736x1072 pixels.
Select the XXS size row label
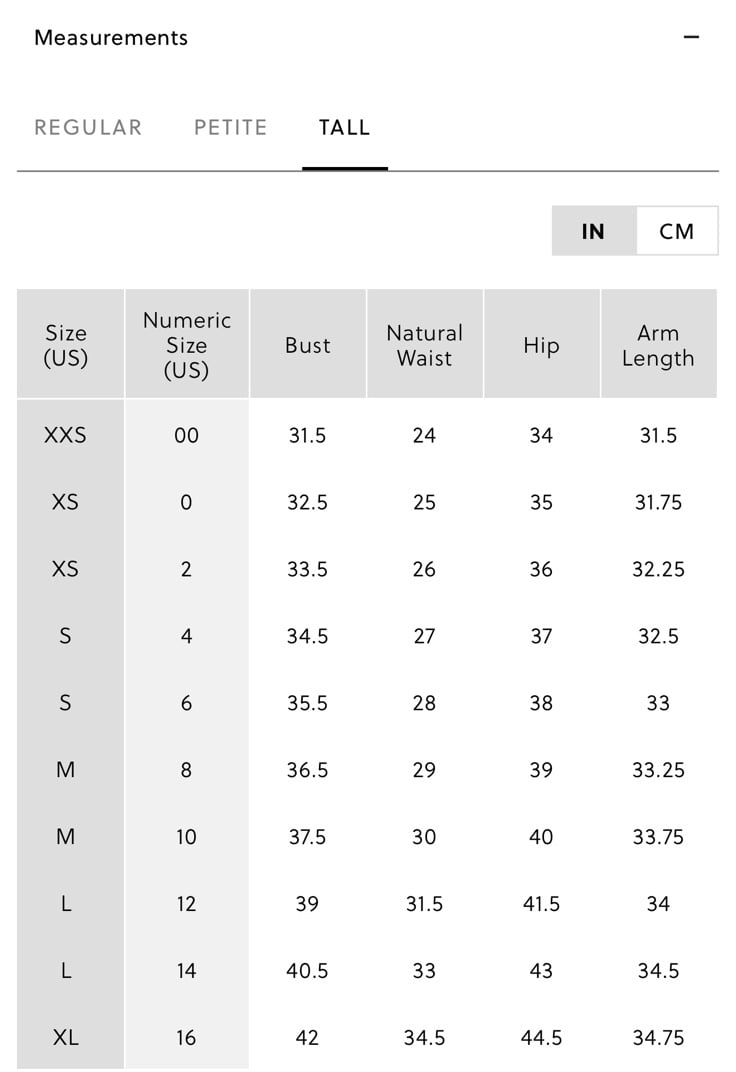(x=66, y=436)
